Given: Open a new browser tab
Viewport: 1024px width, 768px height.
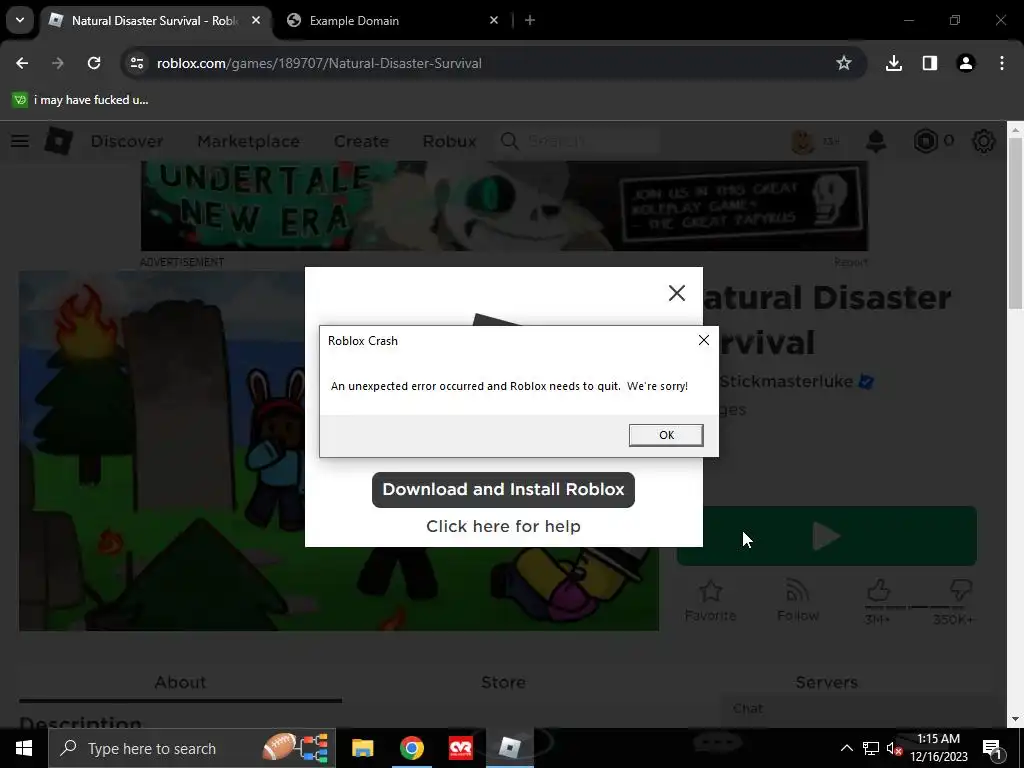Looking at the screenshot, I should [x=530, y=20].
